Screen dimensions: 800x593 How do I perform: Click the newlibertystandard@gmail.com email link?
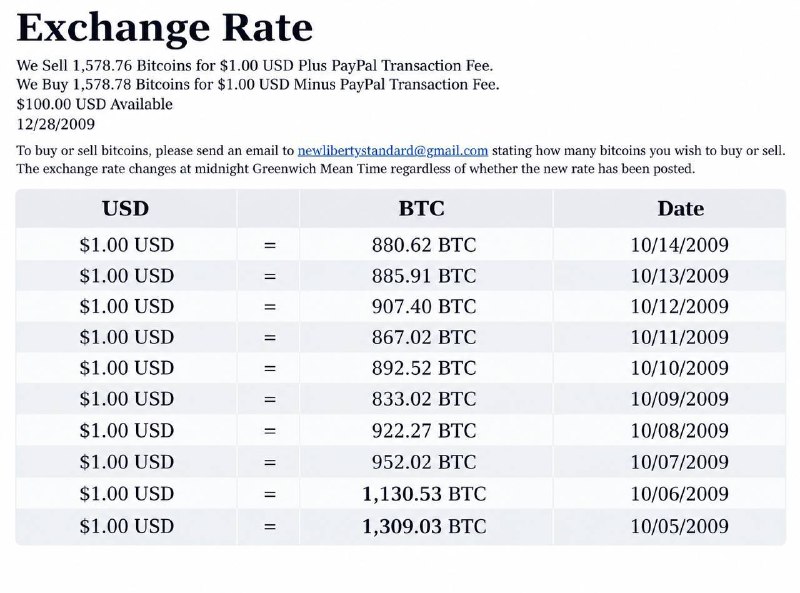coord(392,151)
